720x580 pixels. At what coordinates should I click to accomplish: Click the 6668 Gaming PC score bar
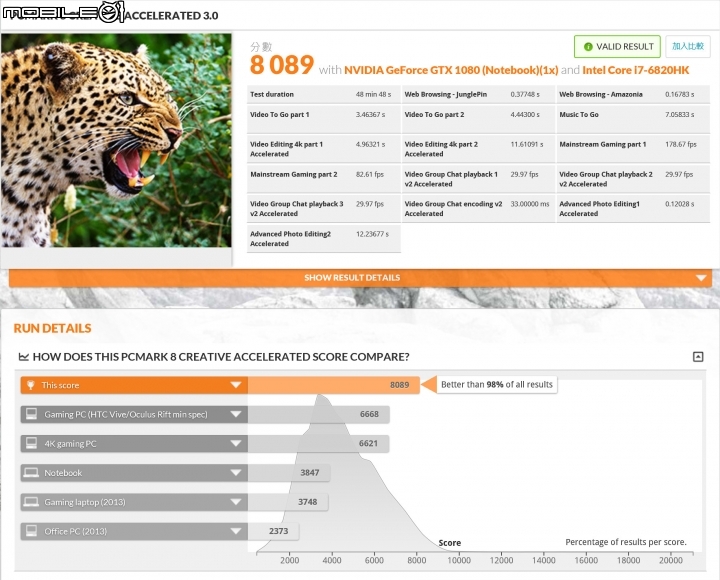(x=319, y=414)
